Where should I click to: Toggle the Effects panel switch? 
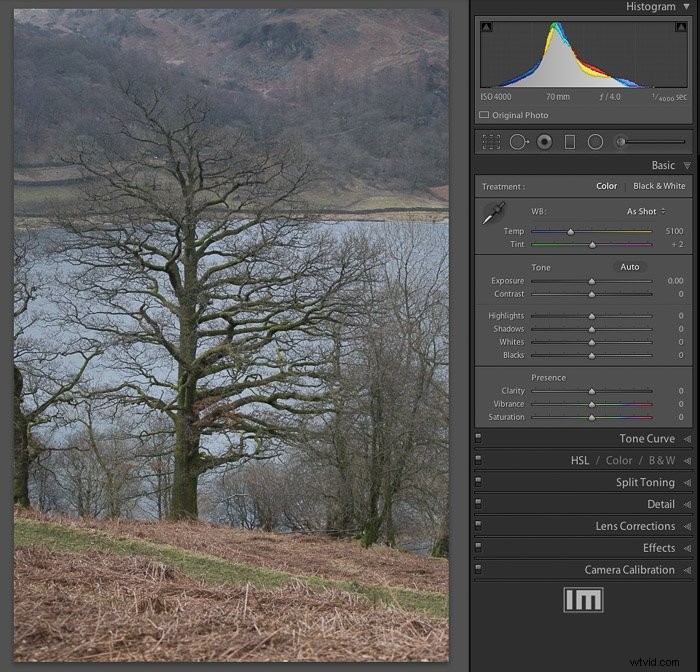coord(478,547)
